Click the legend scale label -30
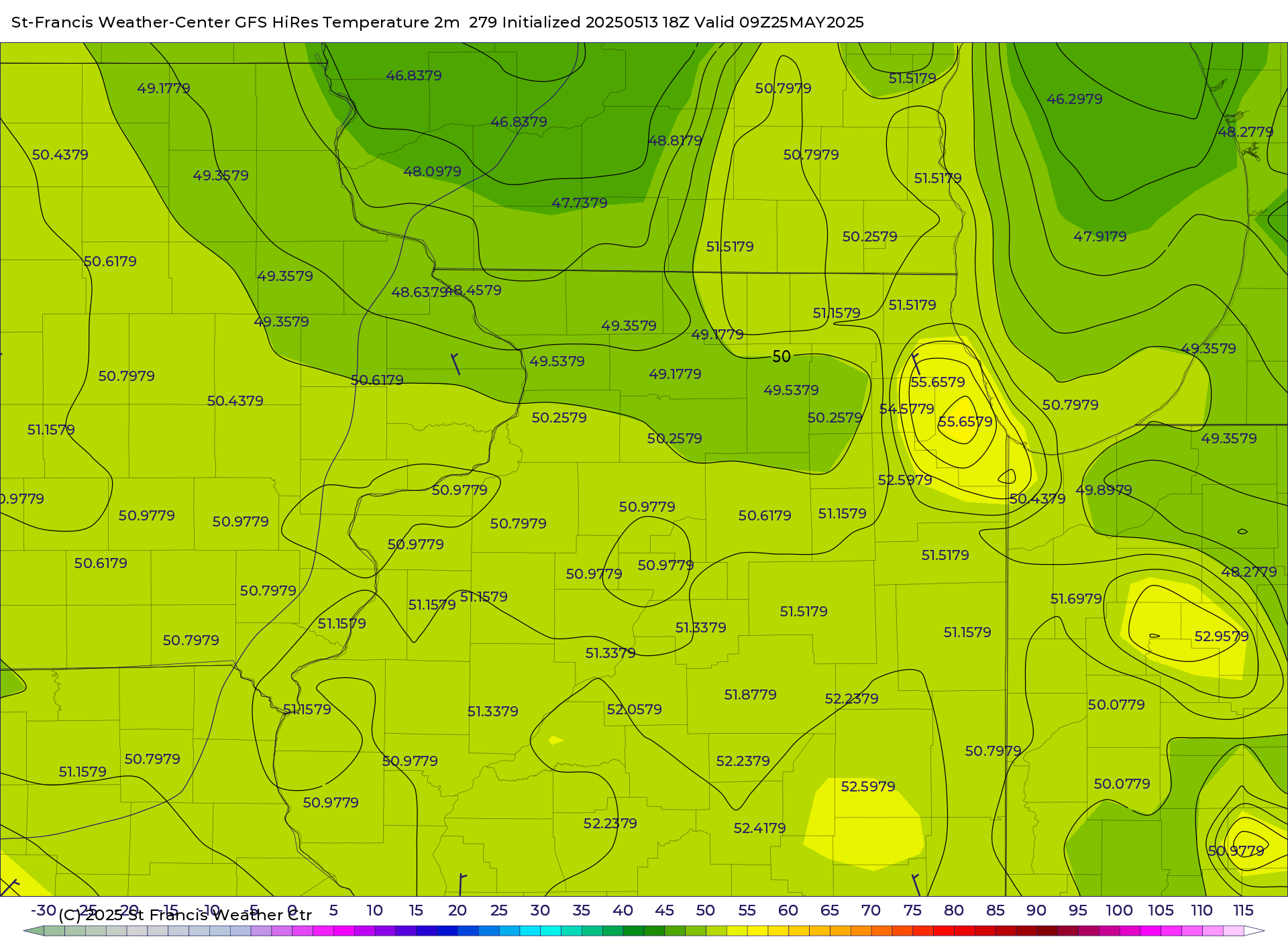The width and height of the screenshot is (1288, 939). tap(44, 911)
